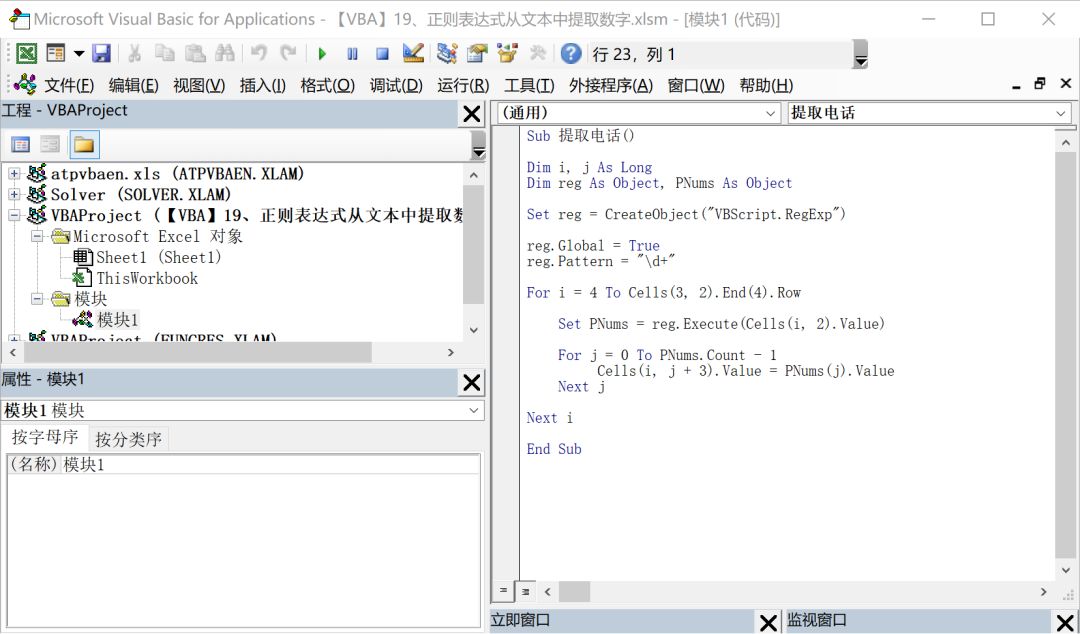This screenshot has height=634, width=1080.
Task: Click the VBA icon beside the 文件 menu
Action: 25,85
